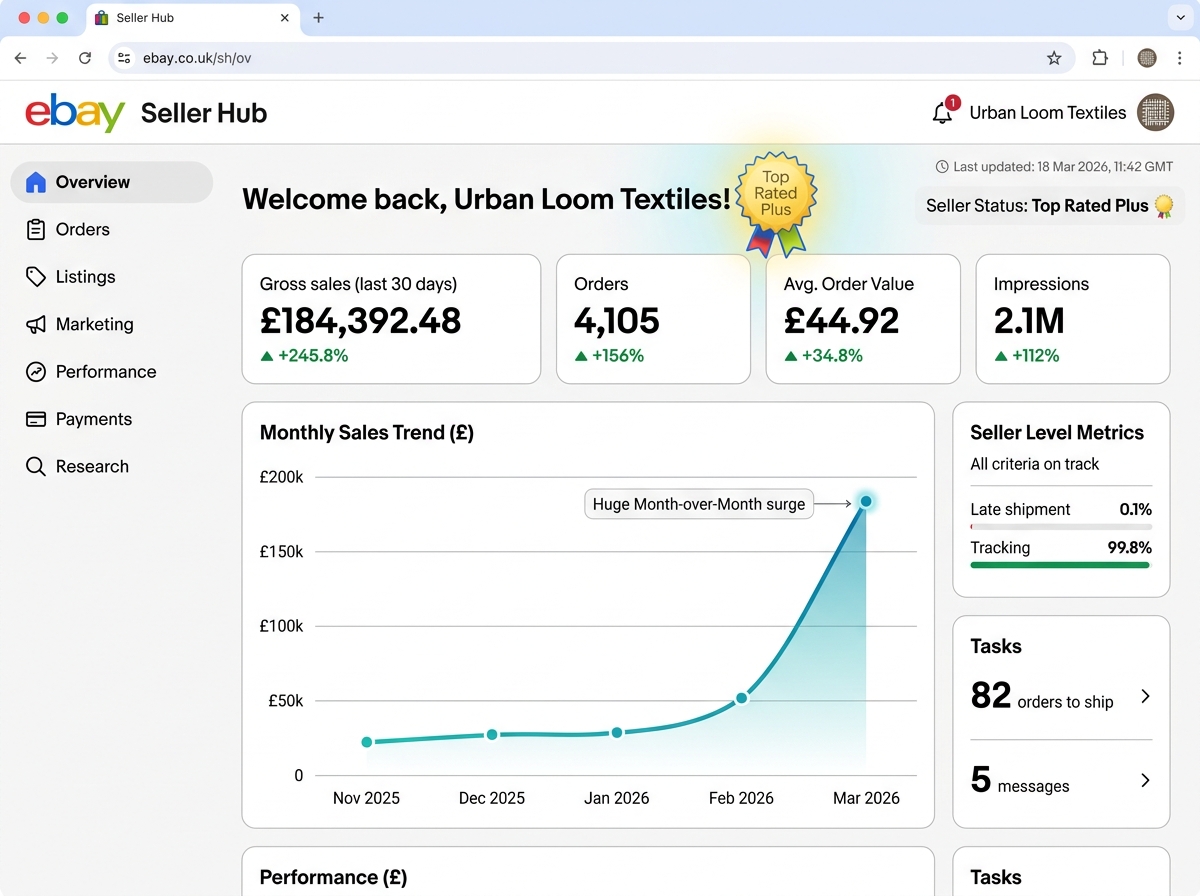Open the browser tab search dropdown

coord(1180,17)
